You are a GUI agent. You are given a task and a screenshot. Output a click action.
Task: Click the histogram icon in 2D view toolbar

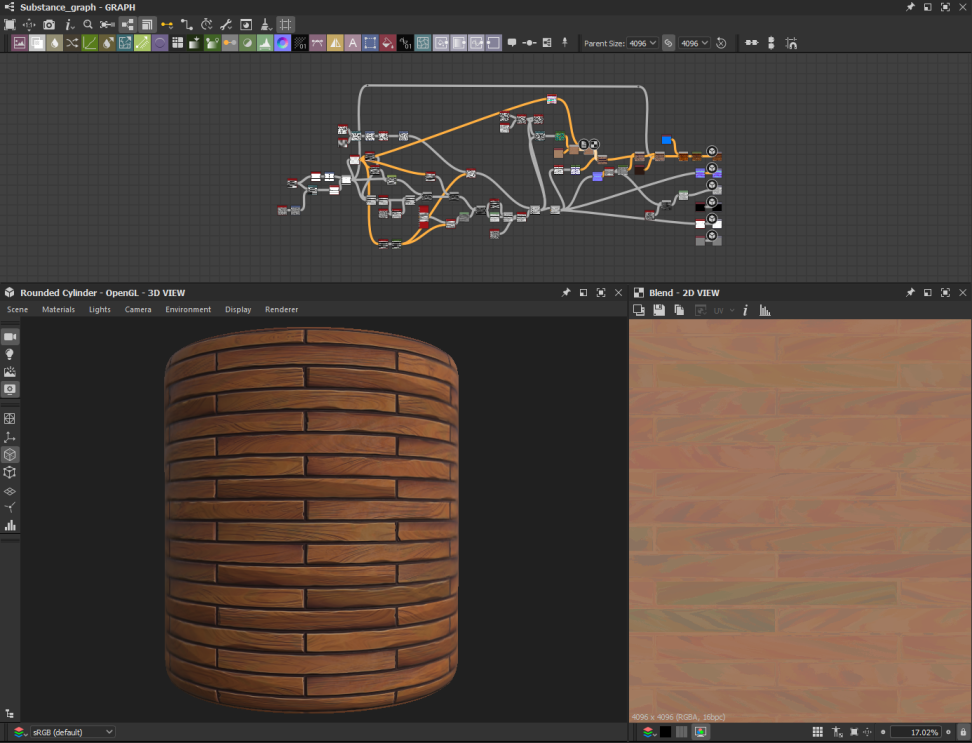coord(765,310)
